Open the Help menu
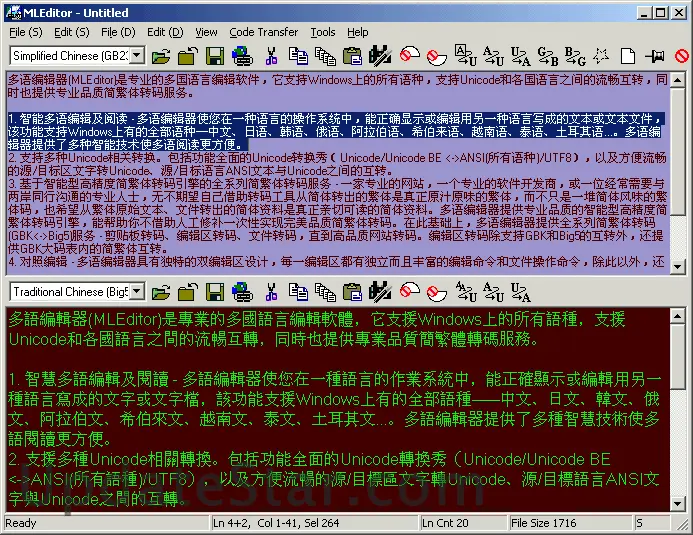Image resolution: width=693 pixels, height=535 pixels. pos(358,32)
